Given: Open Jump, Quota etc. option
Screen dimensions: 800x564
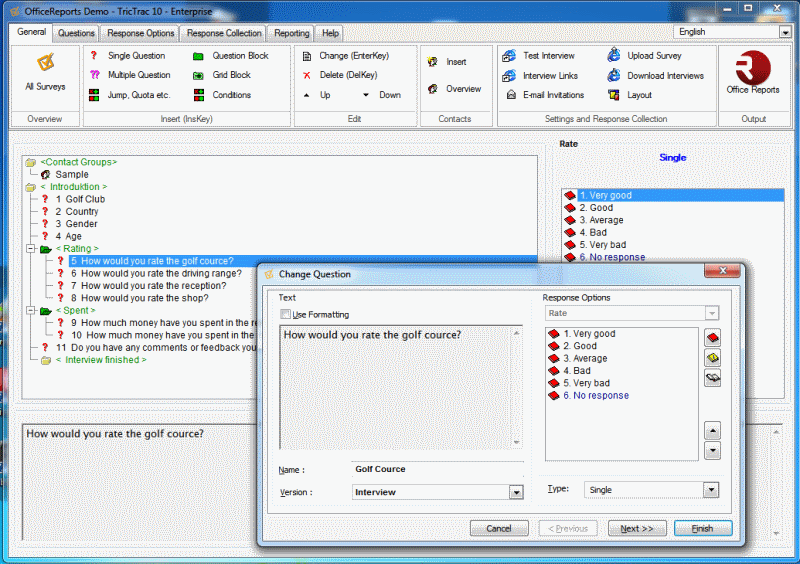Looking at the screenshot, I should [130, 95].
